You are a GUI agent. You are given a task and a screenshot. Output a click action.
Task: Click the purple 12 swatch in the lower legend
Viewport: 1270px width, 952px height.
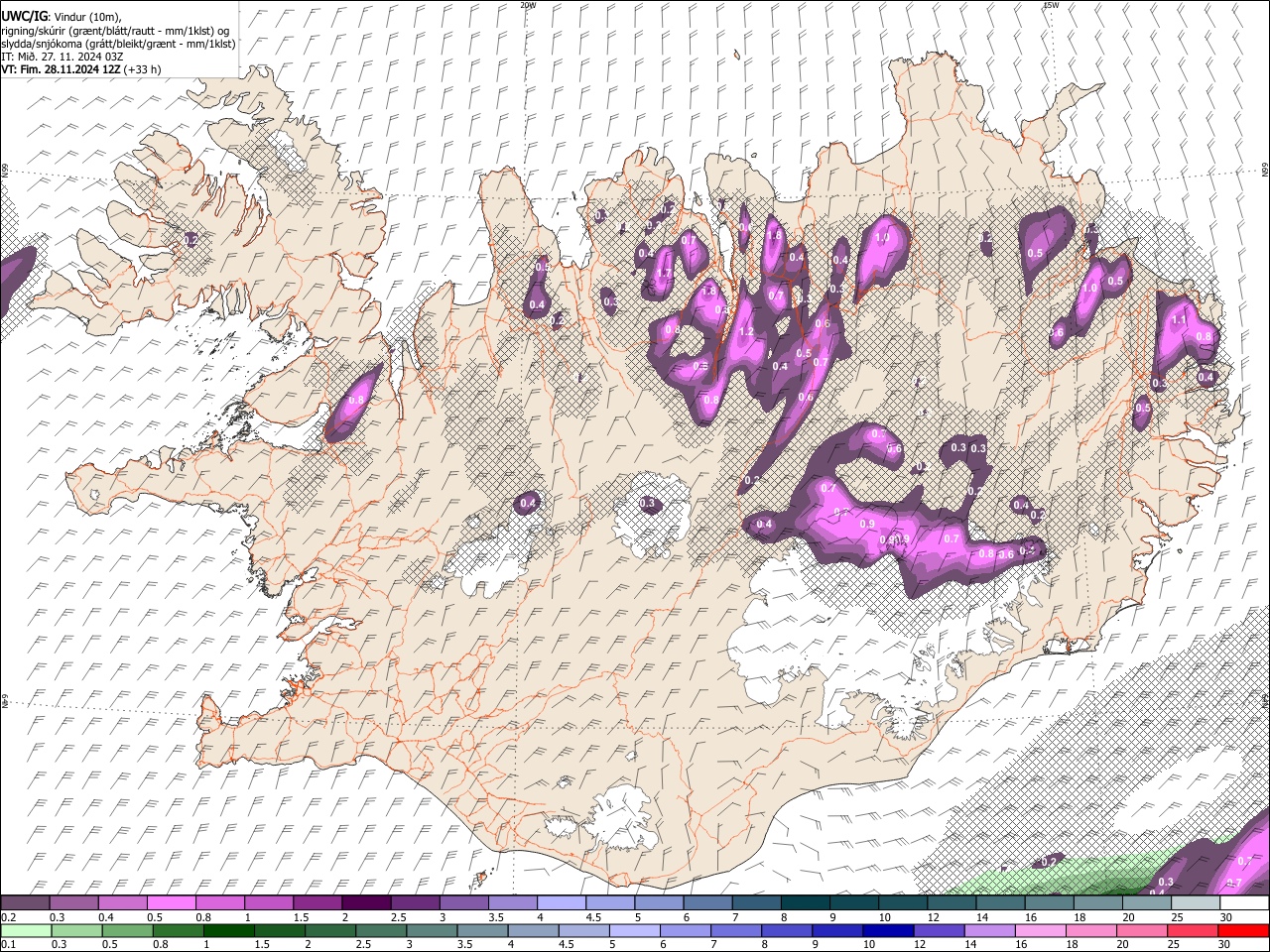[940, 930]
